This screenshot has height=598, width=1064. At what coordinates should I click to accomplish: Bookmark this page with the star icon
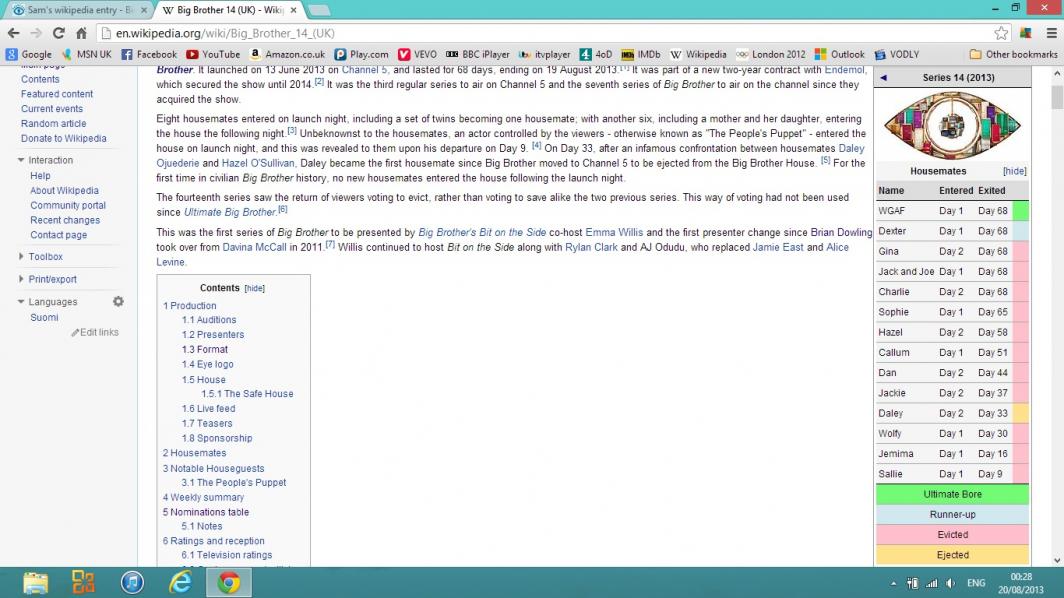coord(1001,33)
